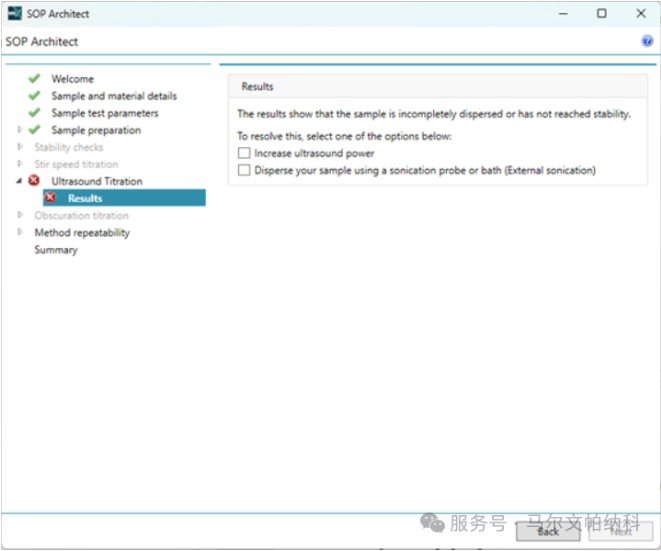Screen dimensions: 661x551
Task: Click the red error icon beside Ultrasound Titration
Action: [x=35, y=181]
